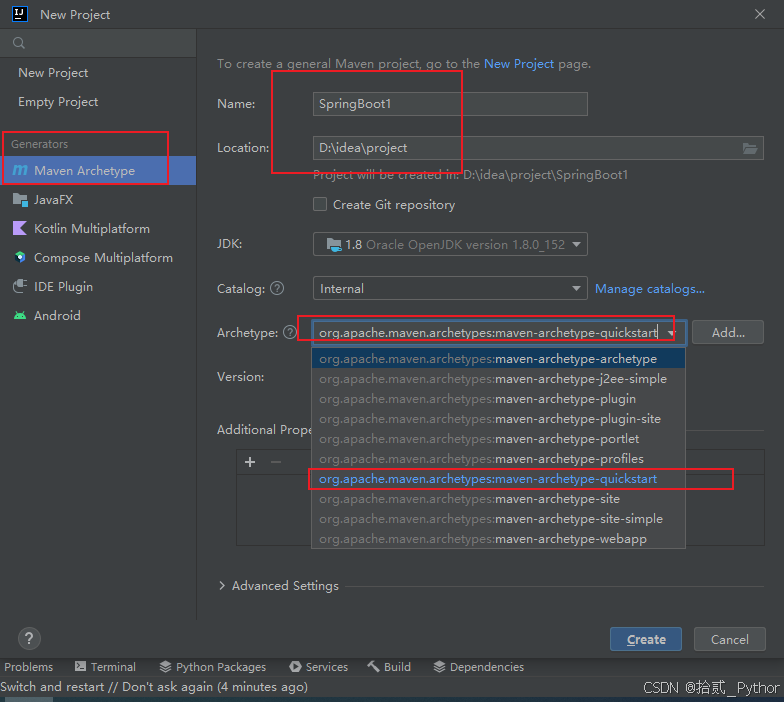Click the Create button

pos(646,639)
